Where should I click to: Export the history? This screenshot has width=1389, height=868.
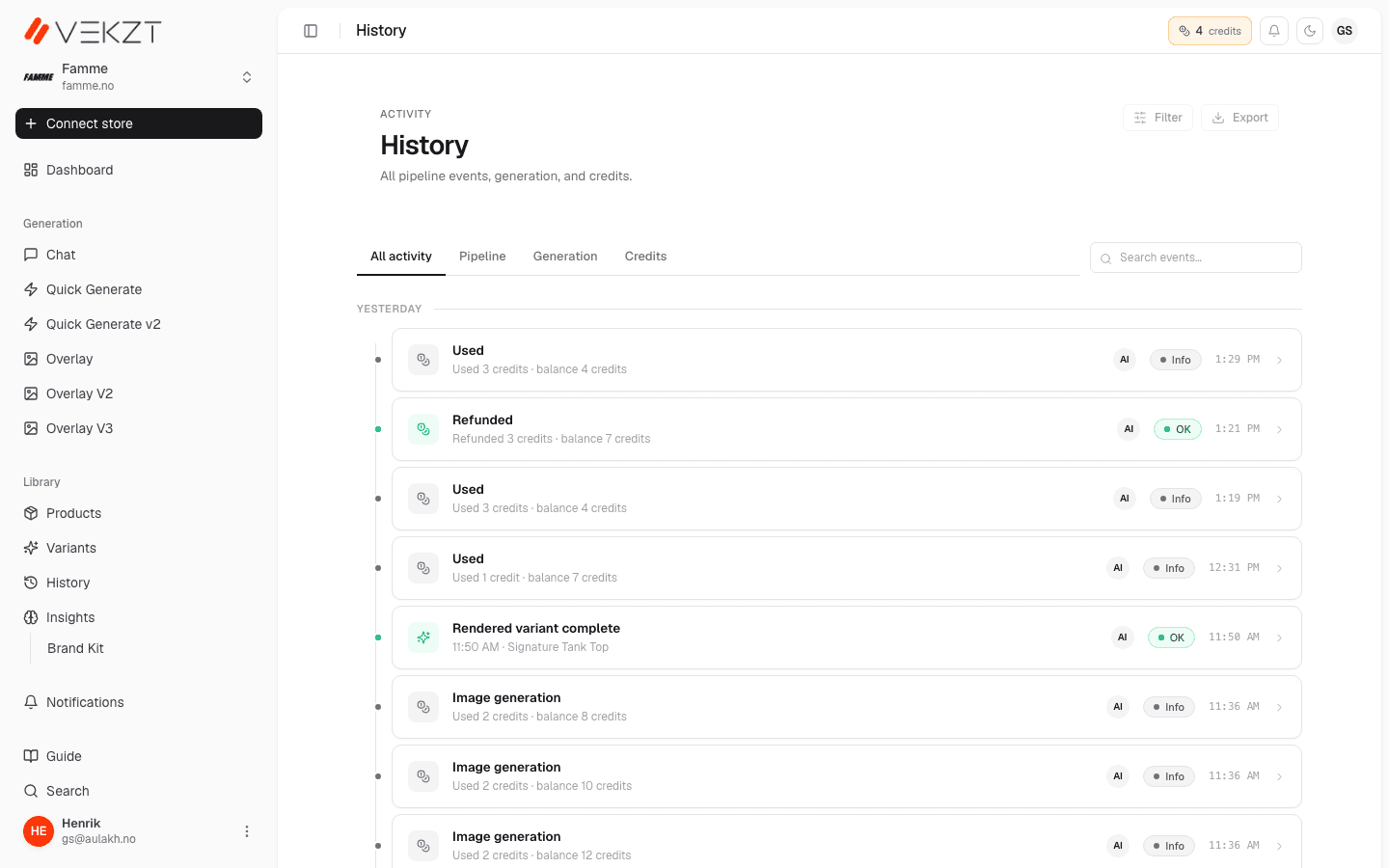(1239, 118)
